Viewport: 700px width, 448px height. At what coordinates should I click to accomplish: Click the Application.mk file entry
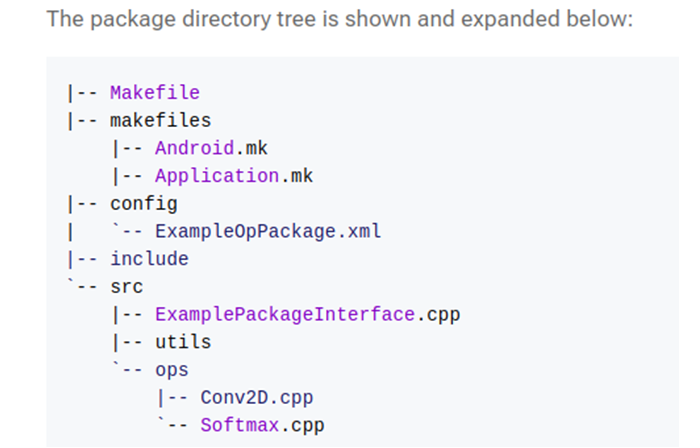click(x=233, y=176)
